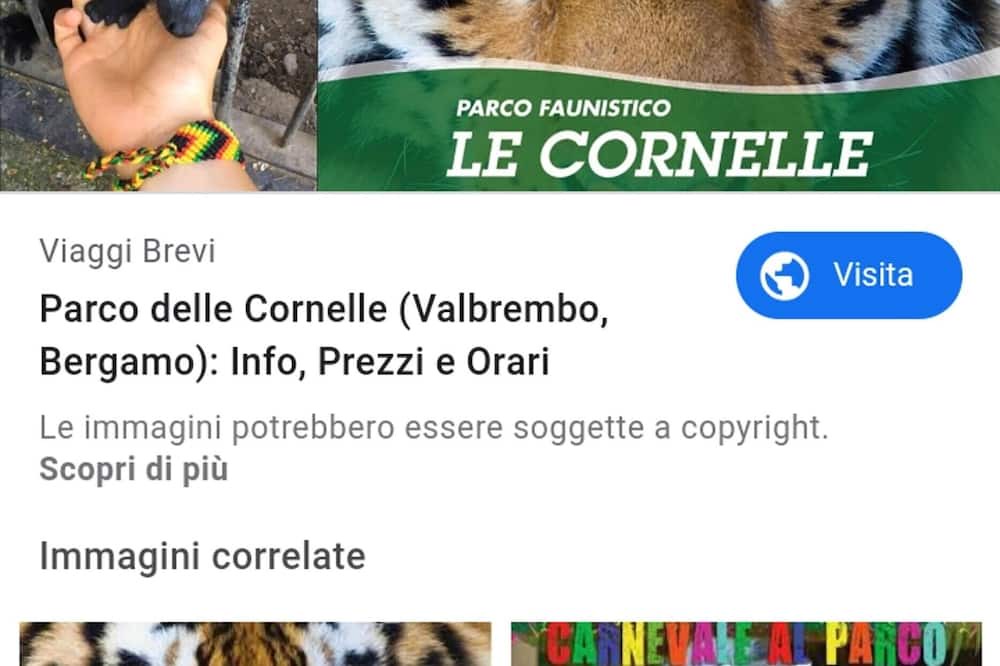Screen dimensions: 1000x666
Task: Open the Carnevale al Parco thumbnail
Action: click(746, 644)
